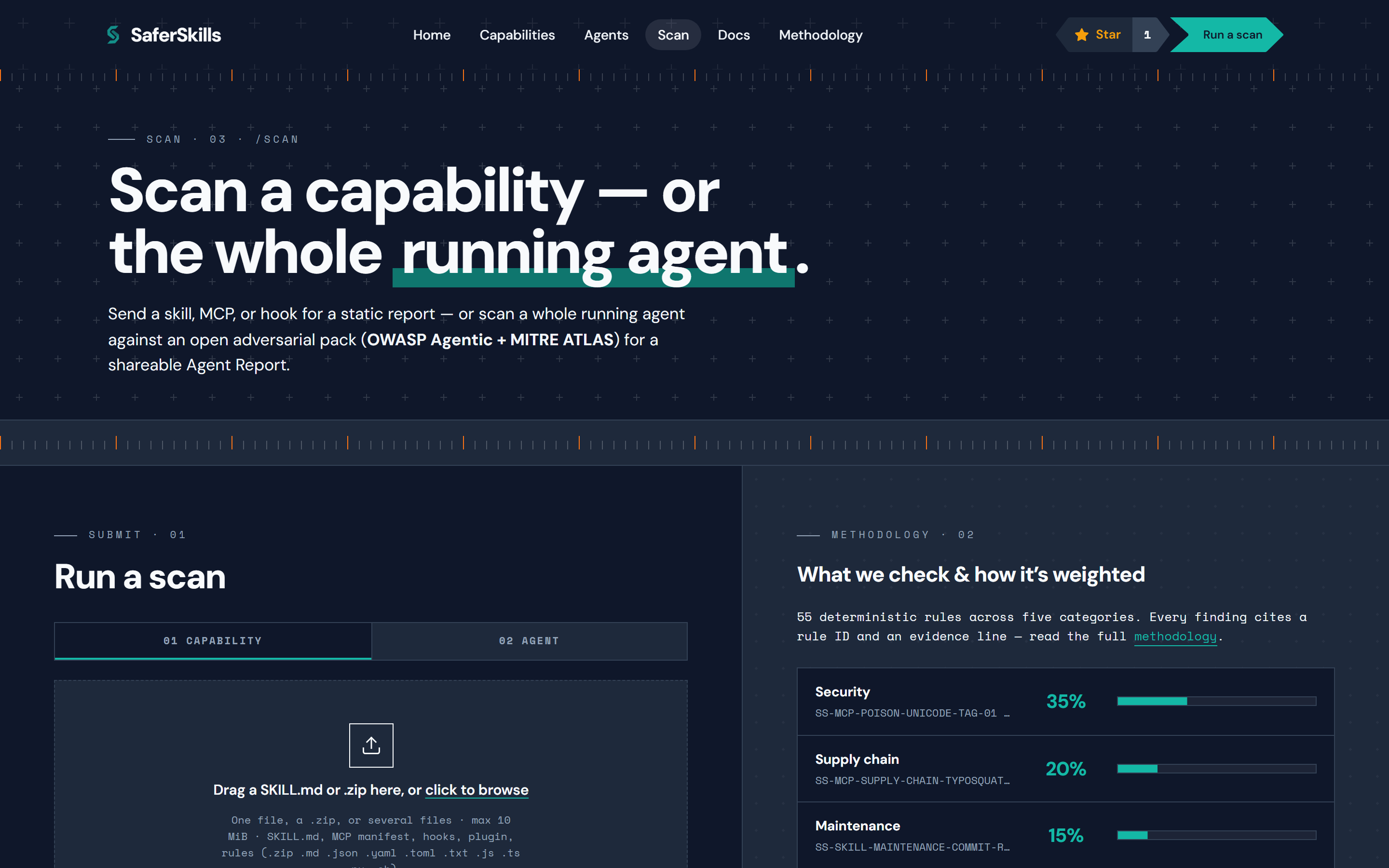Click the gold star icon

[1081, 35]
